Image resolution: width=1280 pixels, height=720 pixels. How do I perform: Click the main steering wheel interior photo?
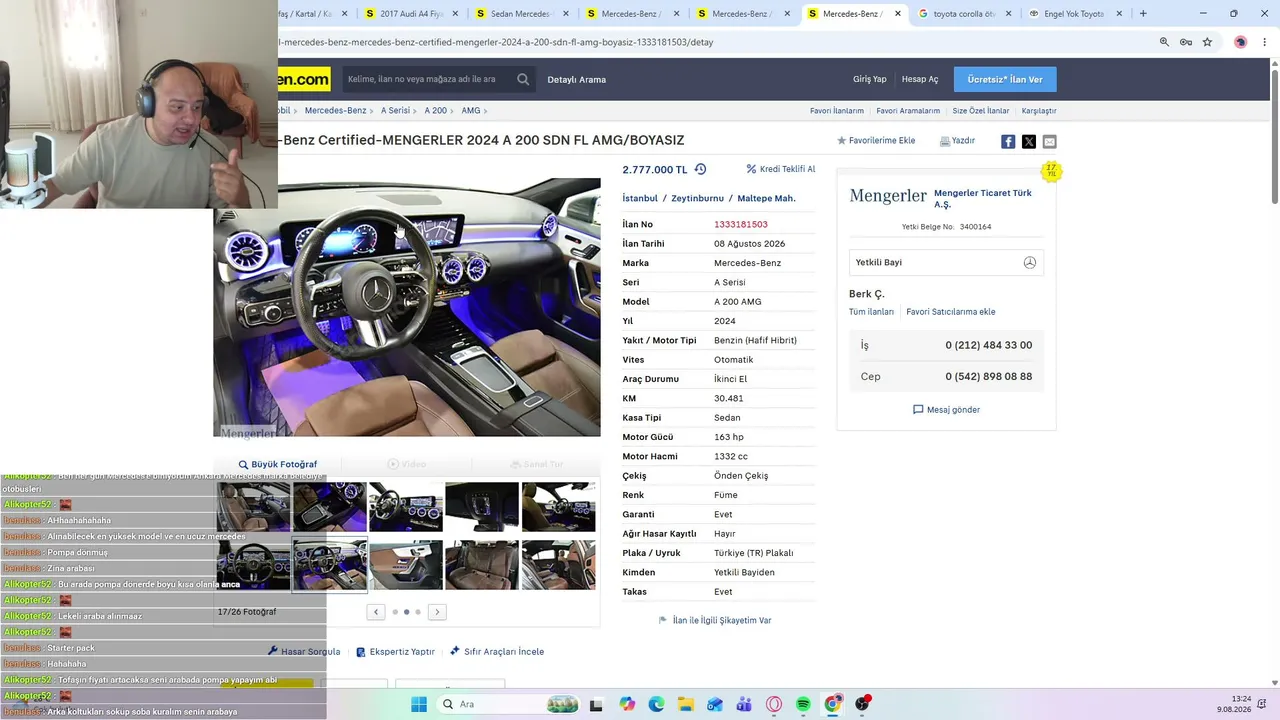click(407, 307)
